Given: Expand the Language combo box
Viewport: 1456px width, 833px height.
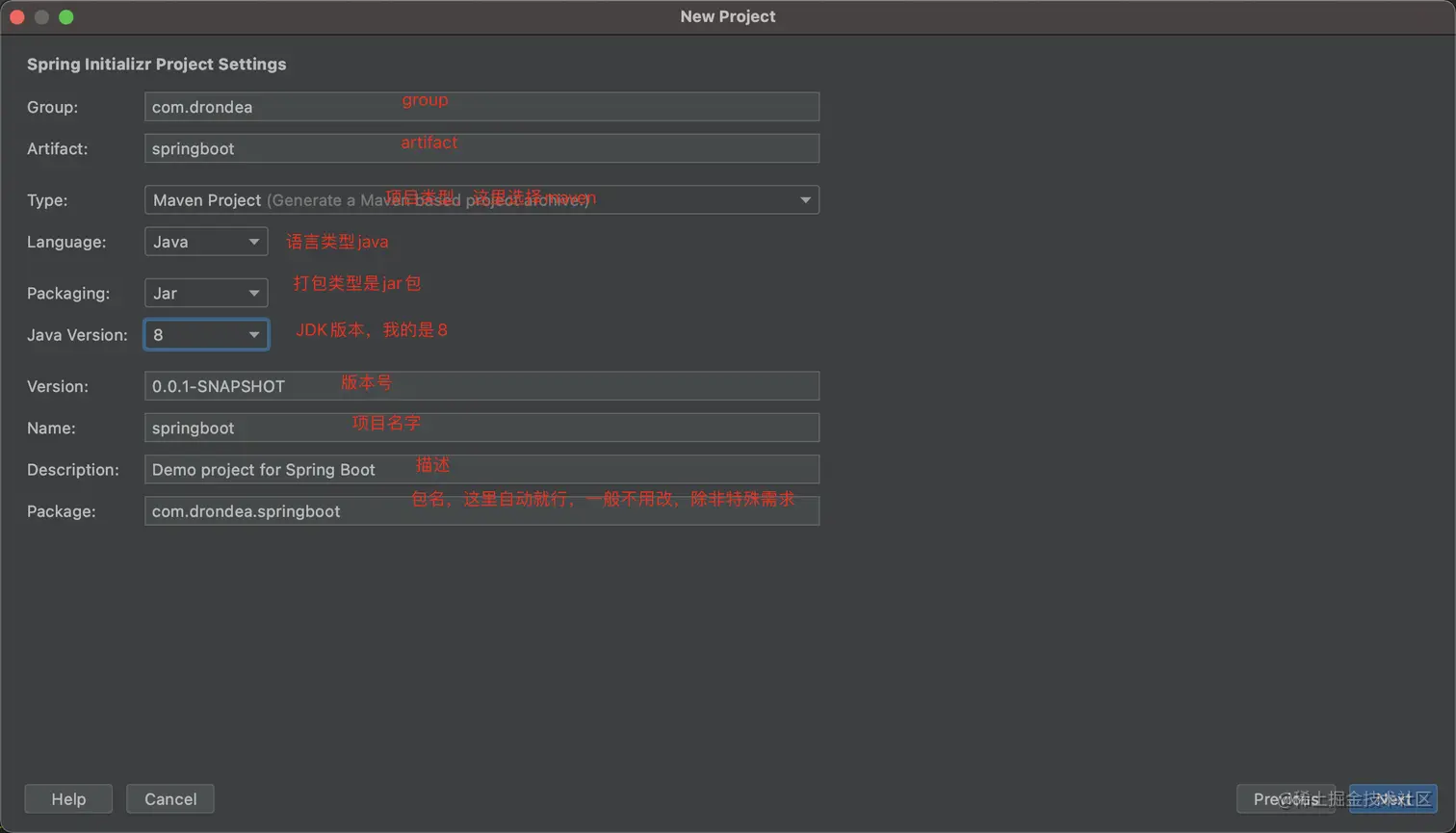Looking at the screenshot, I should pyautogui.click(x=206, y=242).
